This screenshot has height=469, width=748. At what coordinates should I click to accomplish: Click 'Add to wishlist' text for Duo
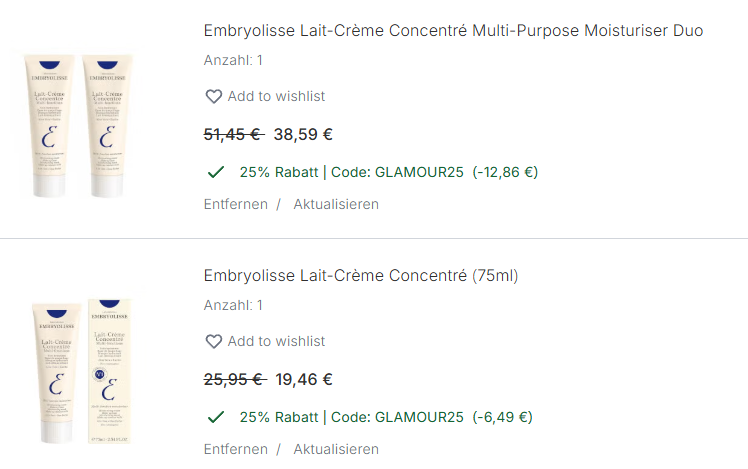[x=276, y=97]
